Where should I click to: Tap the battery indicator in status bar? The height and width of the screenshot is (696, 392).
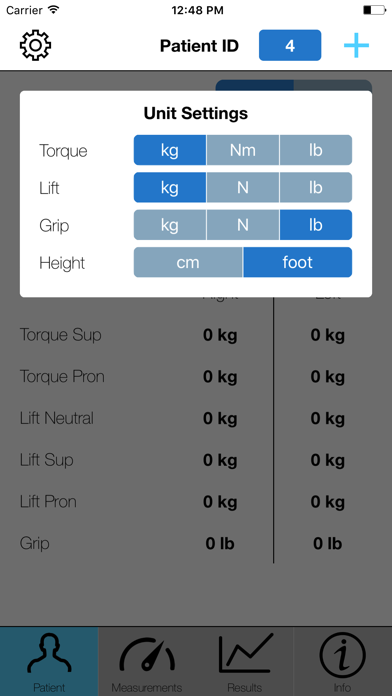click(374, 10)
